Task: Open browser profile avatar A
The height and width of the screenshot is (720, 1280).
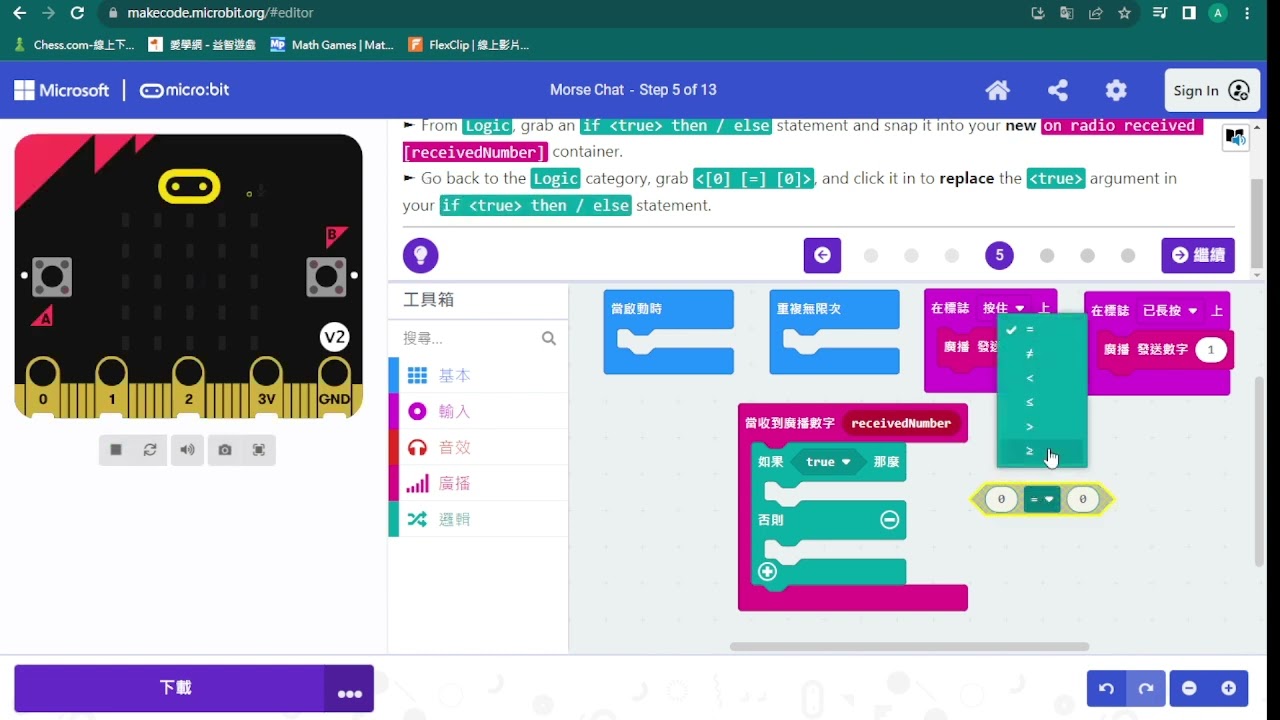Action: point(1217,13)
